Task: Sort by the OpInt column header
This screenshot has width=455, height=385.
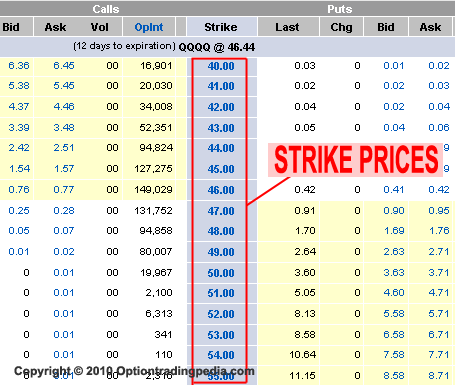Action: click(149, 27)
